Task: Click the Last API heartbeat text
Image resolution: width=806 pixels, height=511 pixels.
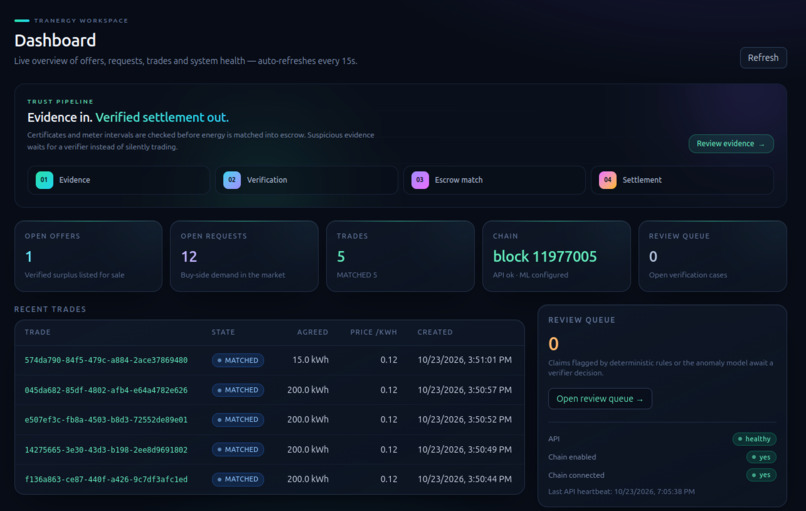Action: coord(621,491)
